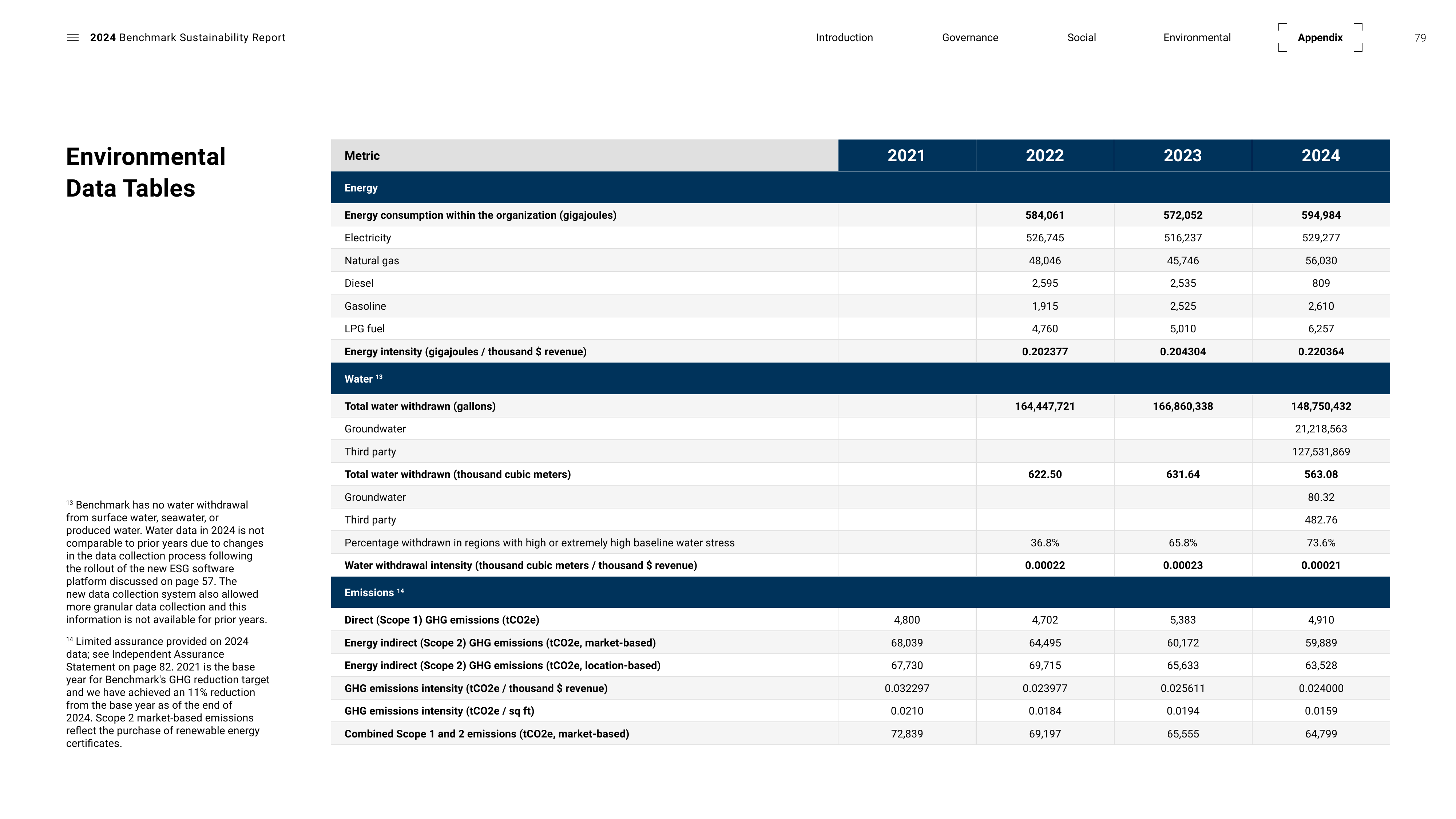Click the 2023 column header

tap(1182, 155)
